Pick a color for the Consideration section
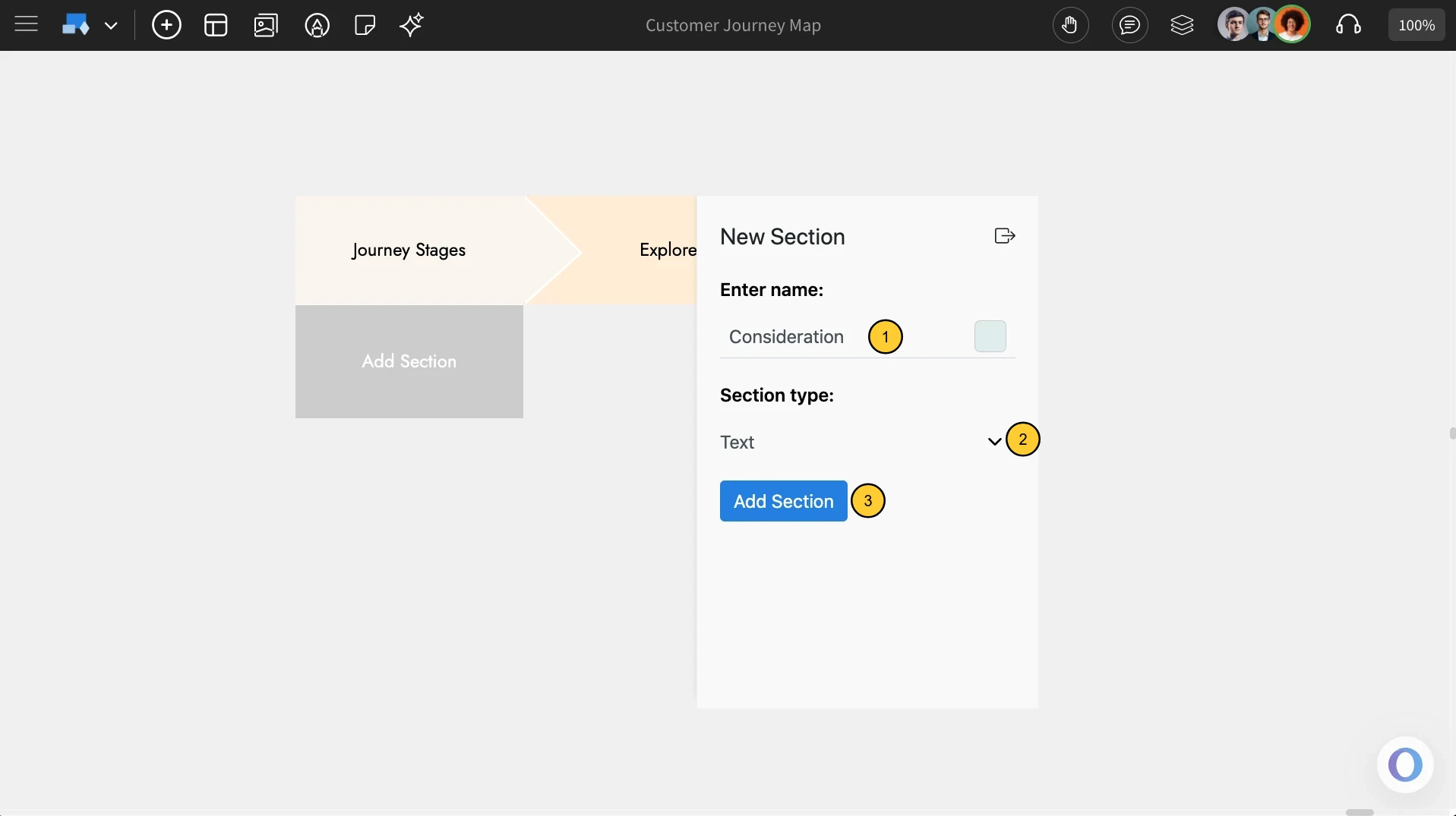Screen dimensions: 1456x816 (x=990, y=336)
